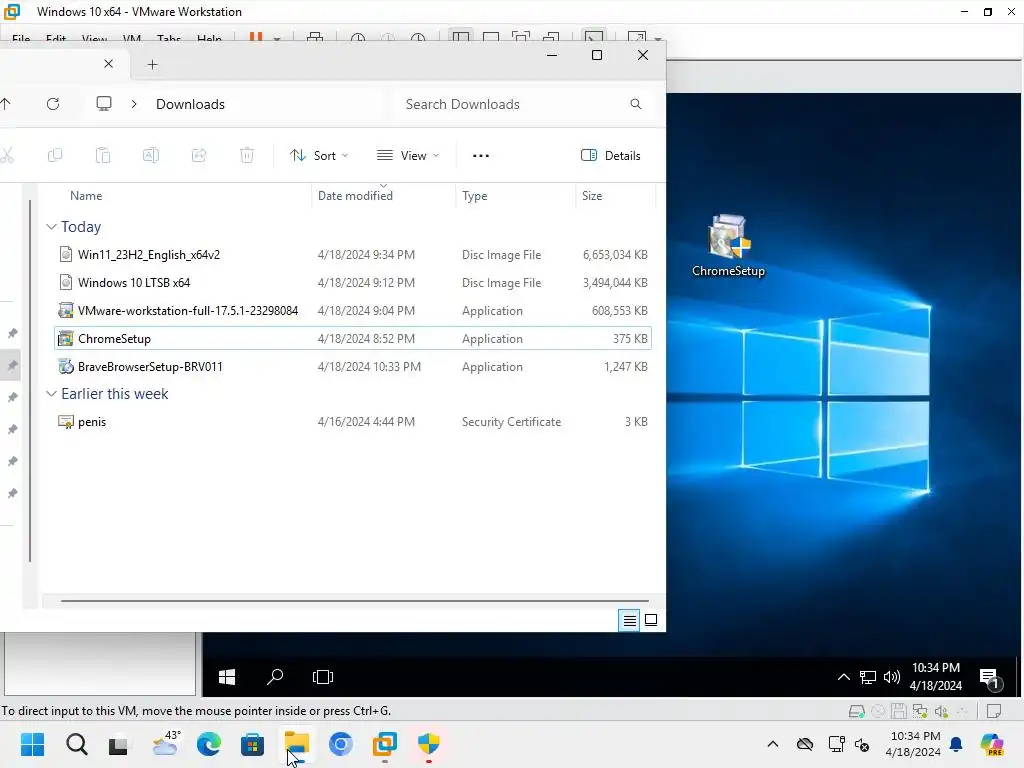
Task: Click Downloads in the address bar
Action: pyautogui.click(x=190, y=104)
